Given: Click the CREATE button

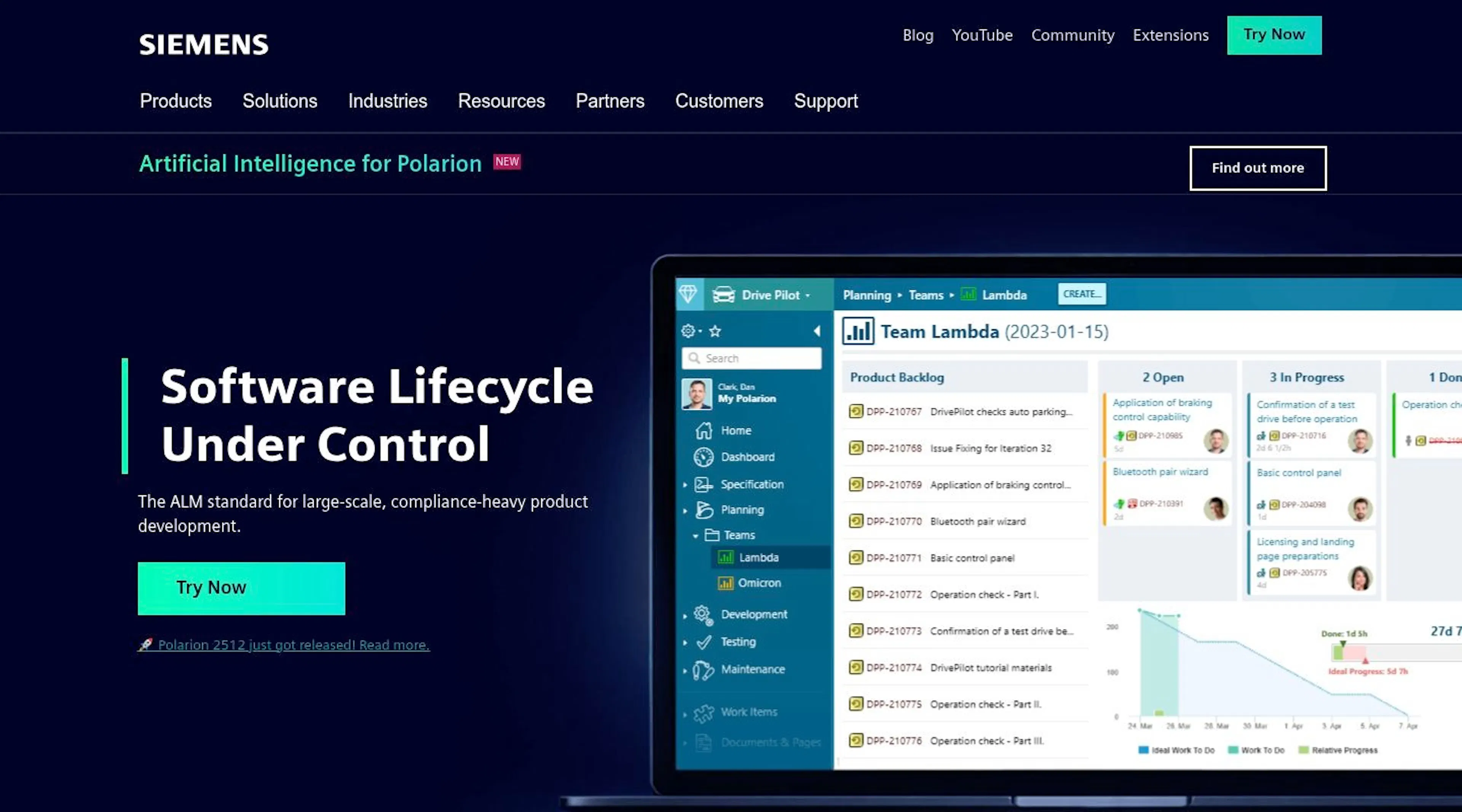Looking at the screenshot, I should coord(1082,294).
